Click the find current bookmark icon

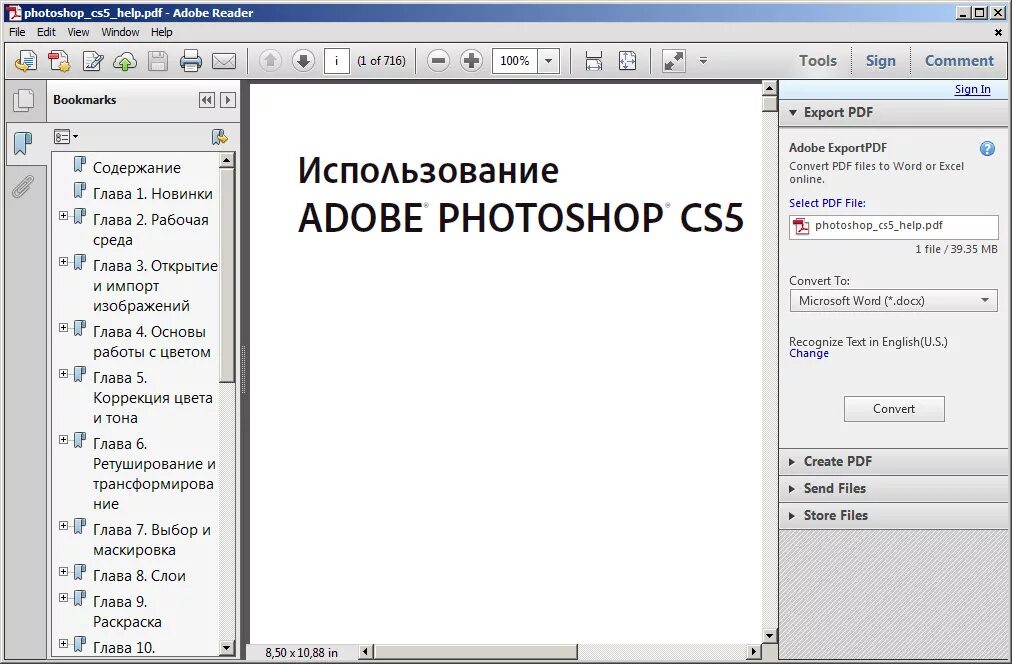219,137
